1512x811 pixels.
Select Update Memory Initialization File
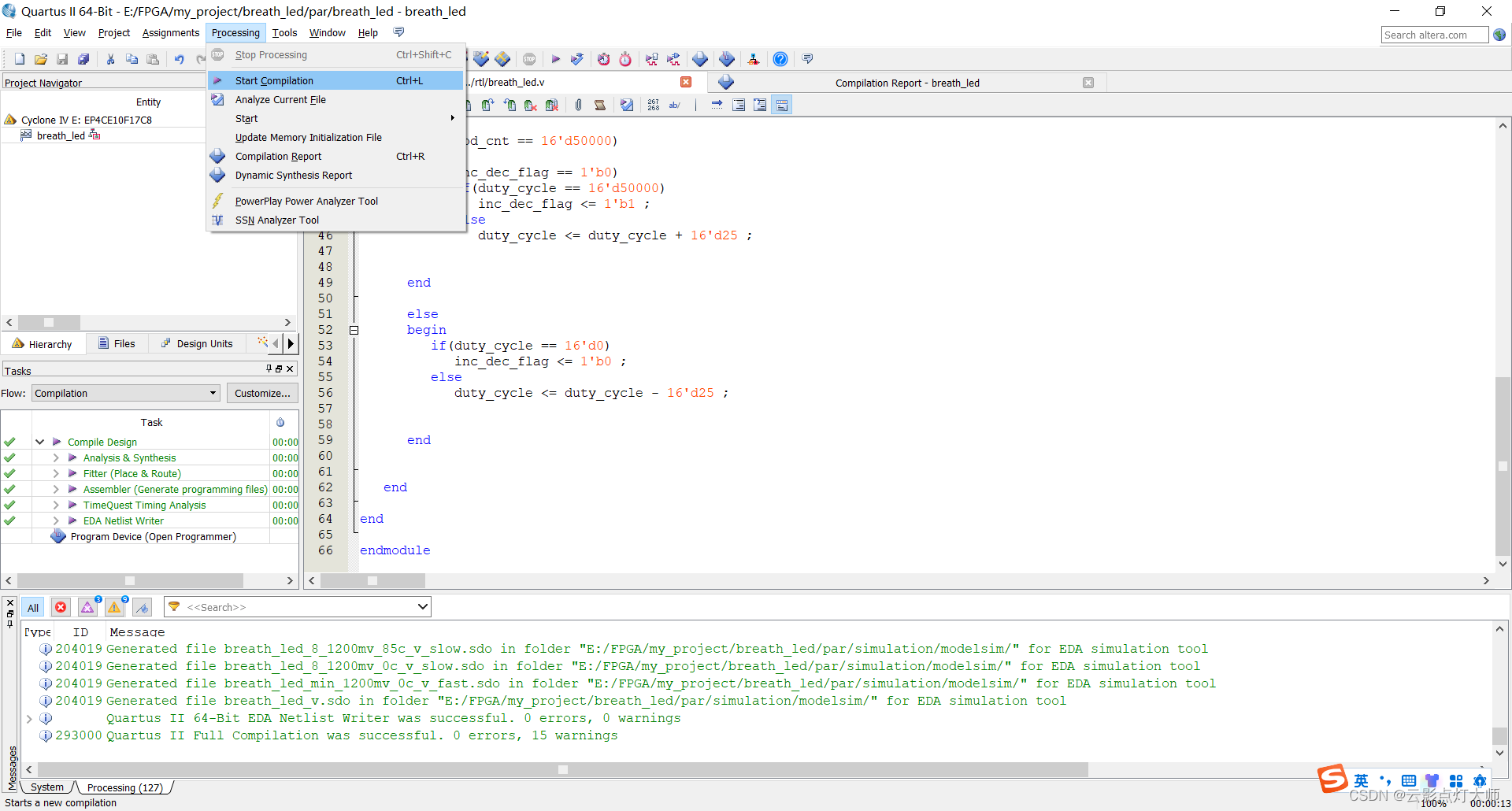click(x=336, y=137)
